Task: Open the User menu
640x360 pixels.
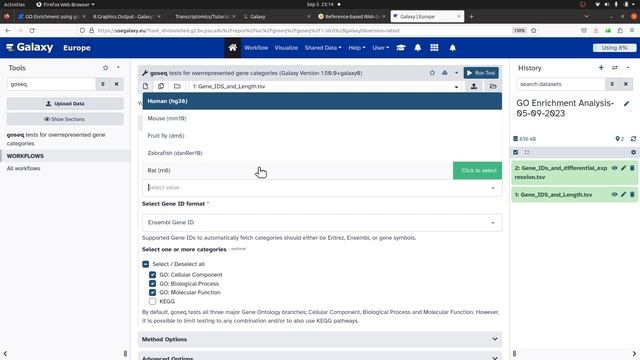Action: (380, 48)
